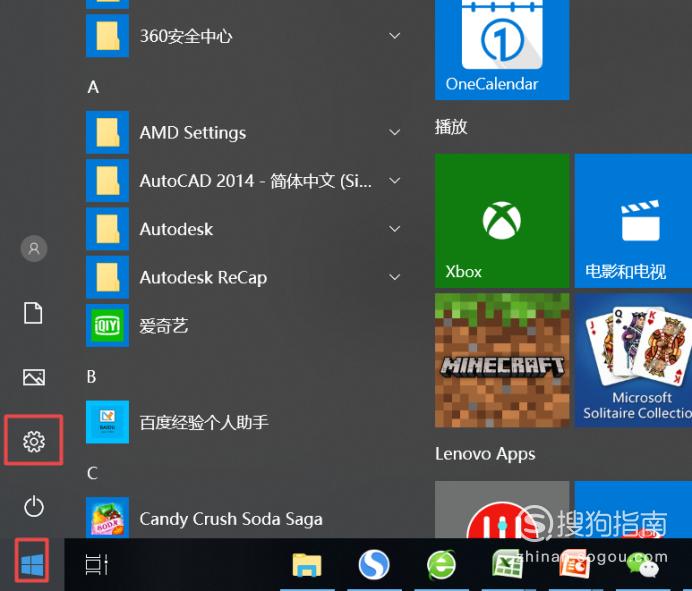Launch File Explorer from taskbar
The image size is (692, 591).
(x=307, y=565)
